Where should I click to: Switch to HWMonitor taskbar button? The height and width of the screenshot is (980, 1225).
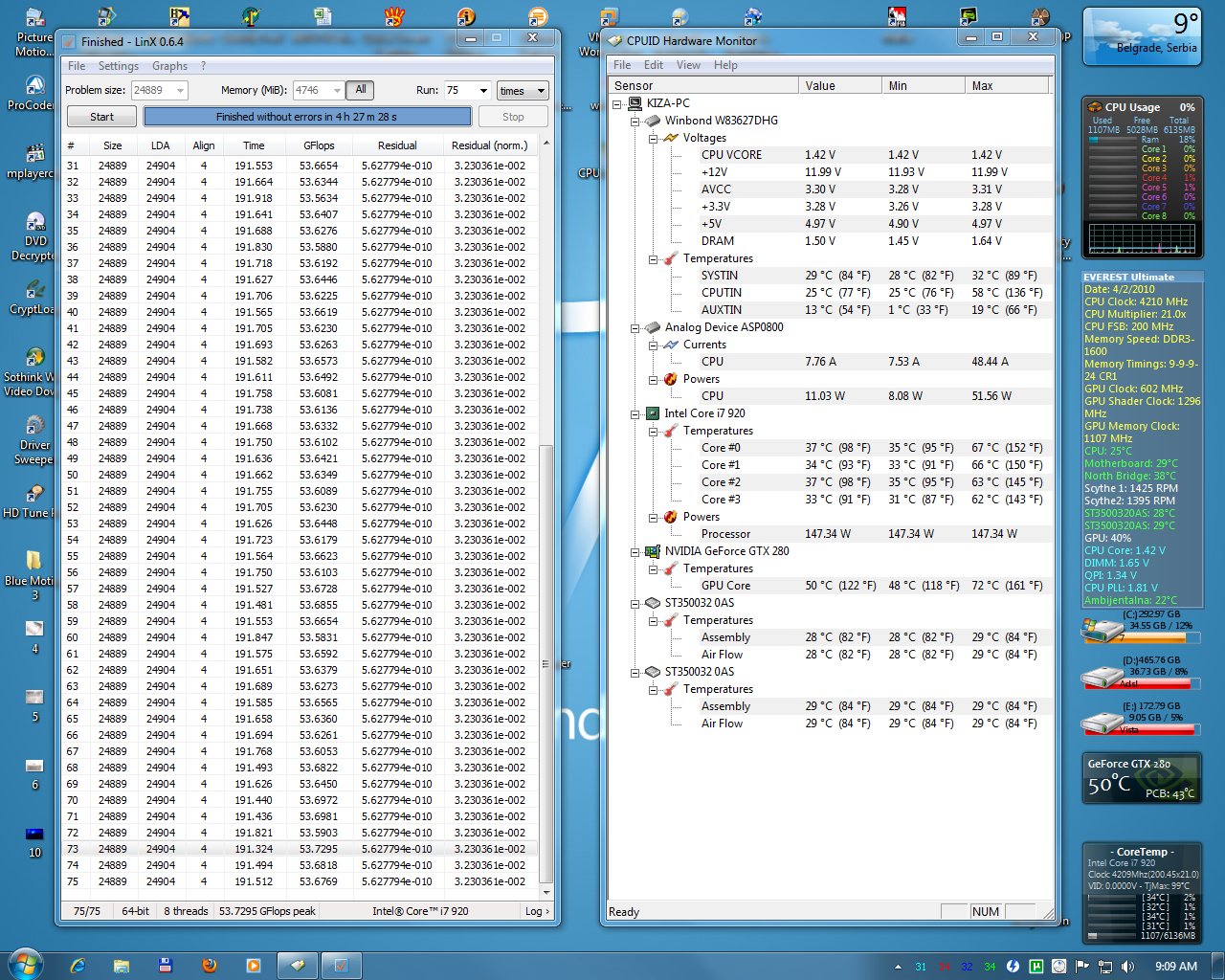pos(298,966)
